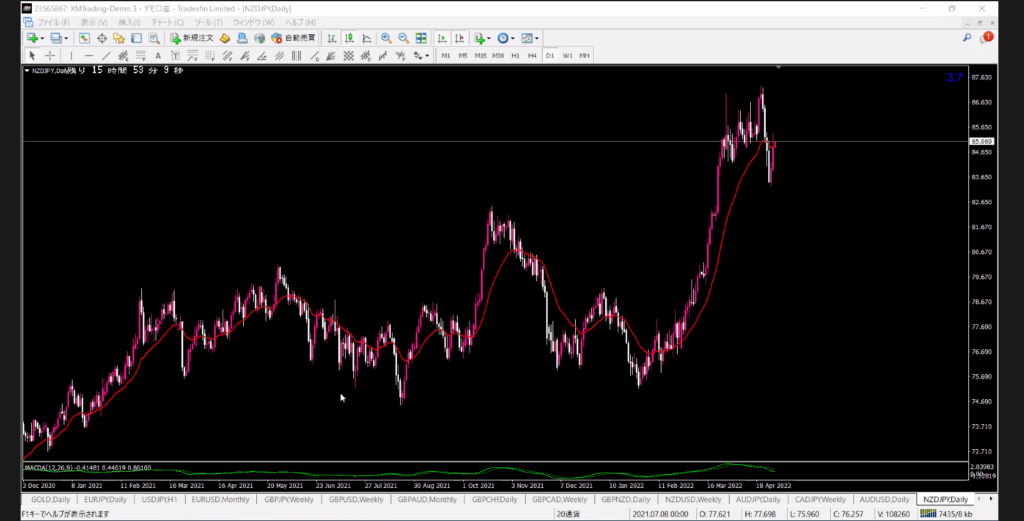Switch timeframe to MN
This screenshot has height=521, width=1024.
pos(584,56)
